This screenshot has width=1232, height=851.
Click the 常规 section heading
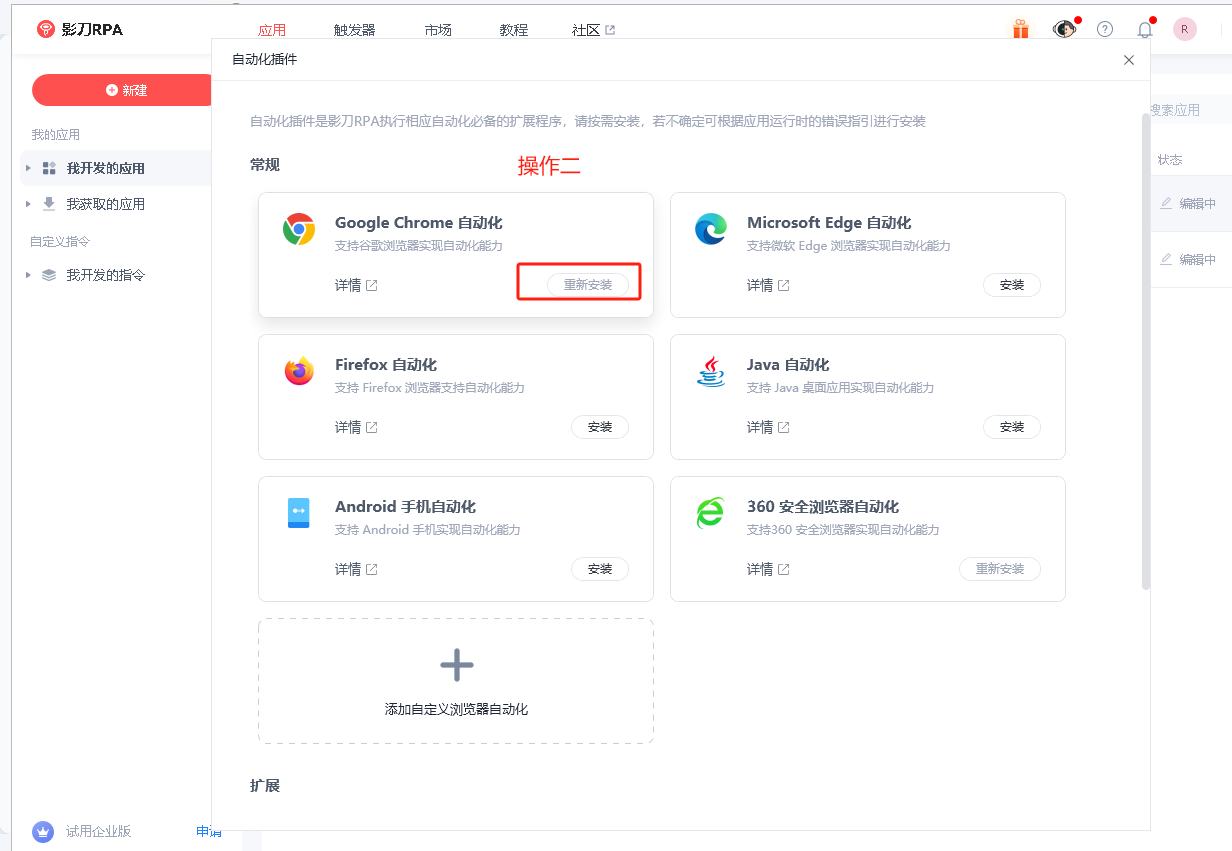[x=265, y=164]
